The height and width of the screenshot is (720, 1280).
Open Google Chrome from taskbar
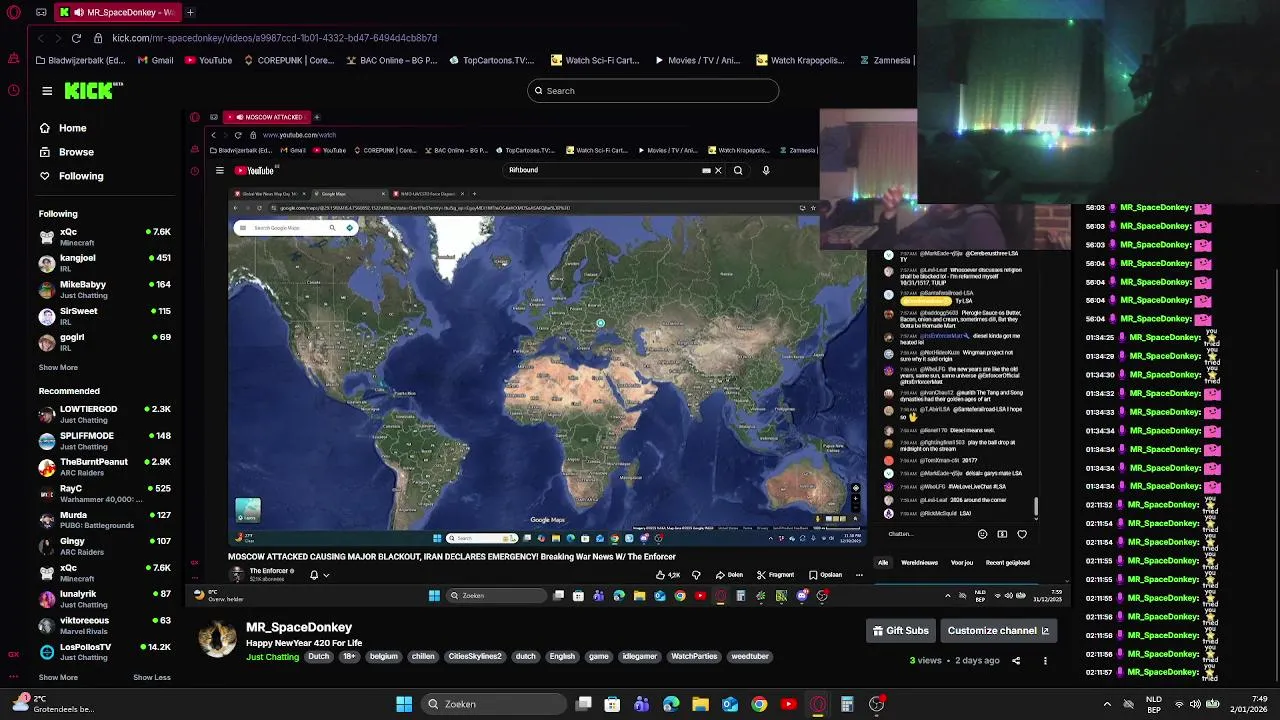click(759, 704)
